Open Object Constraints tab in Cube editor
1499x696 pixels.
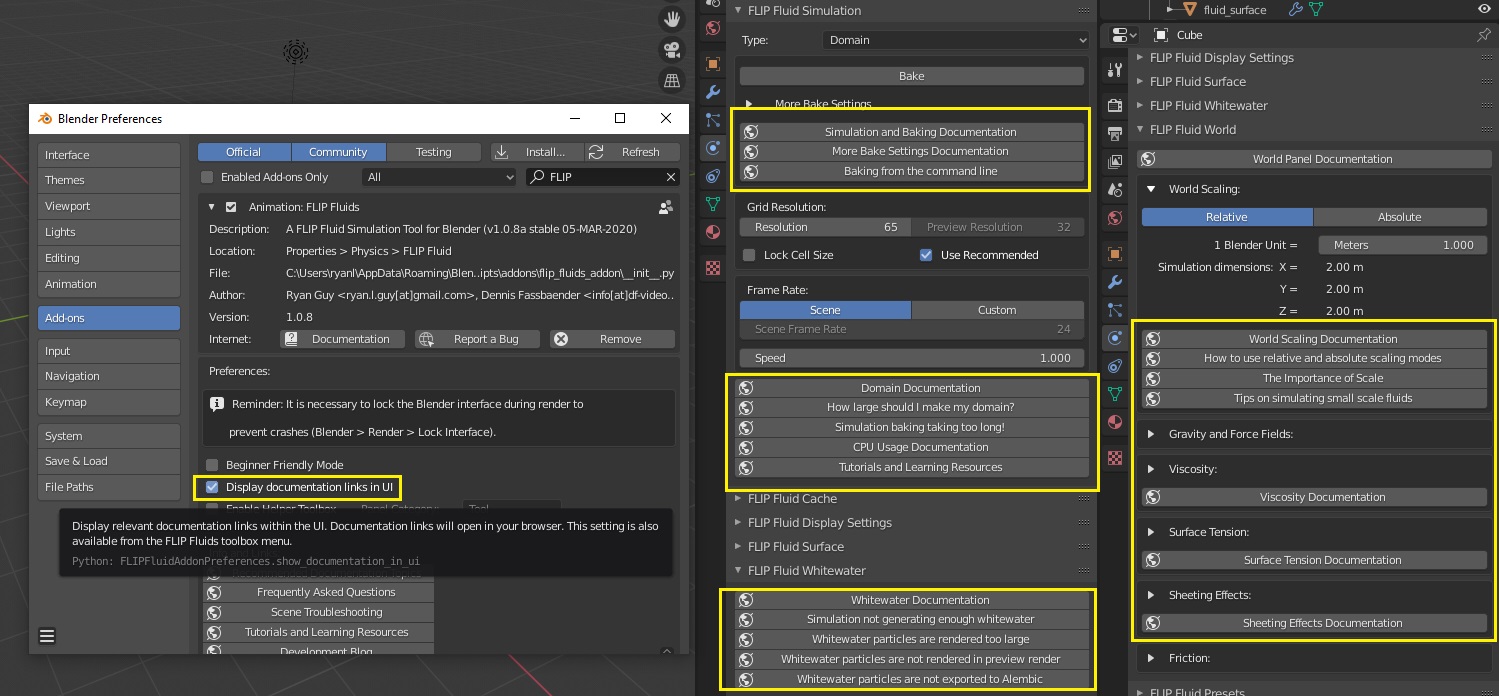tap(1114, 367)
